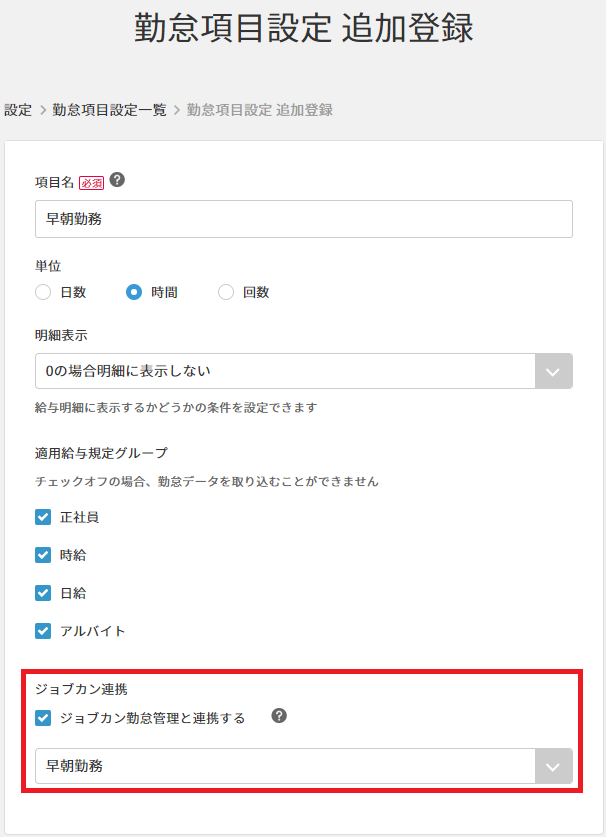Select the 回数 unit radio button
Viewport: 606px width, 837px height.
[226, 292]
